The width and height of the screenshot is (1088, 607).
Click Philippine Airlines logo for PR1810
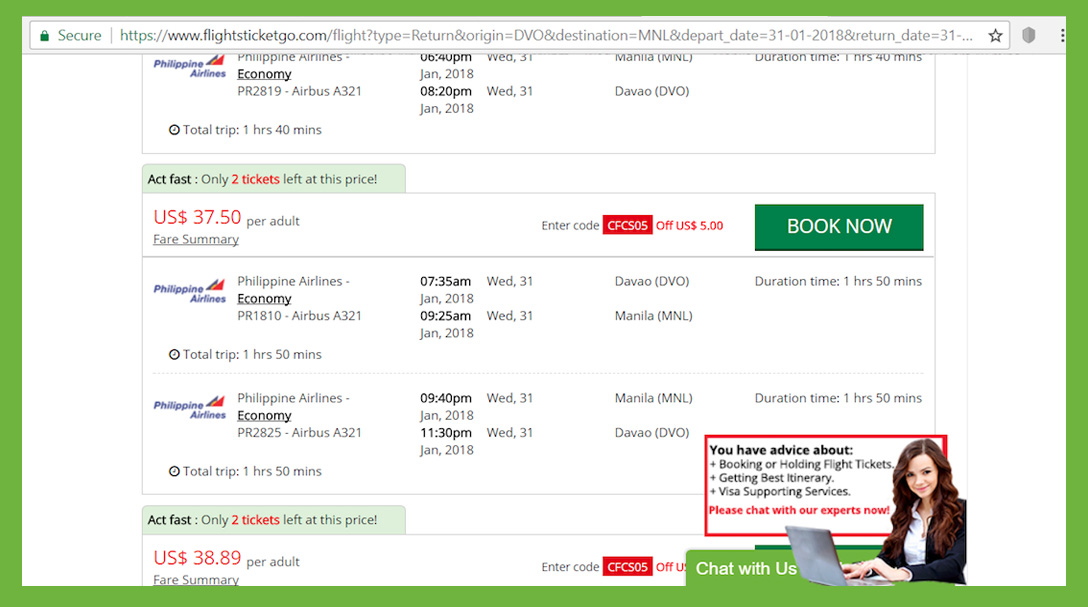[189, 291]
